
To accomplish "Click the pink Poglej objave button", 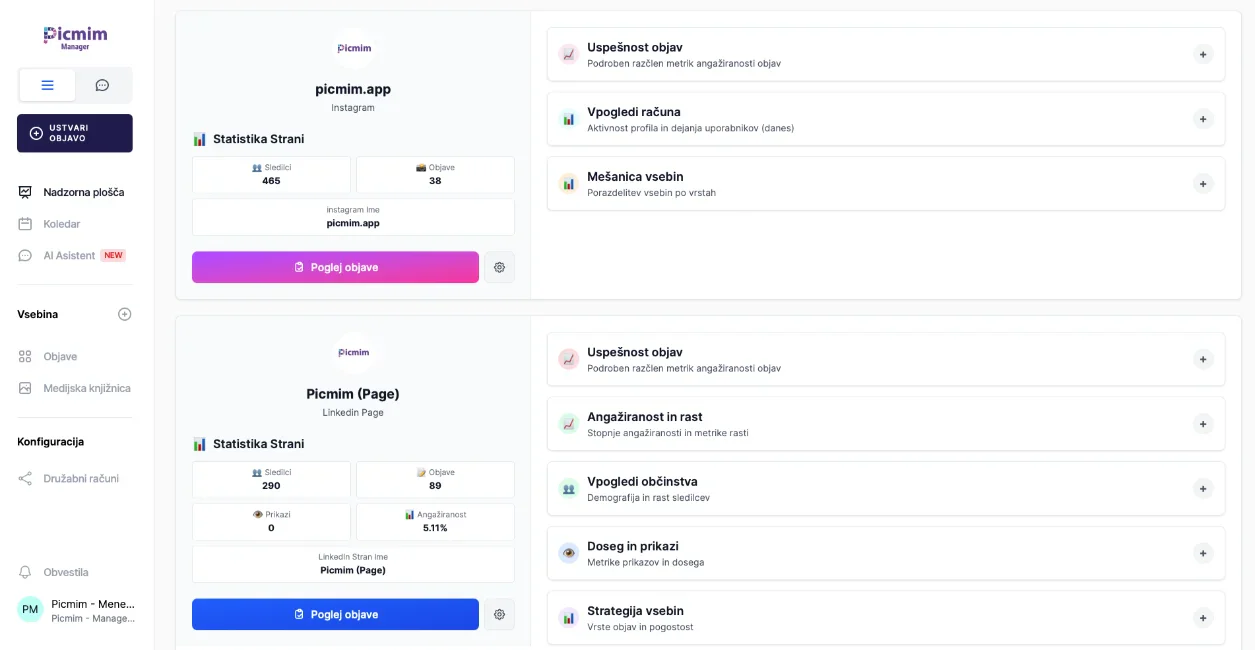I will pos(335,267).
